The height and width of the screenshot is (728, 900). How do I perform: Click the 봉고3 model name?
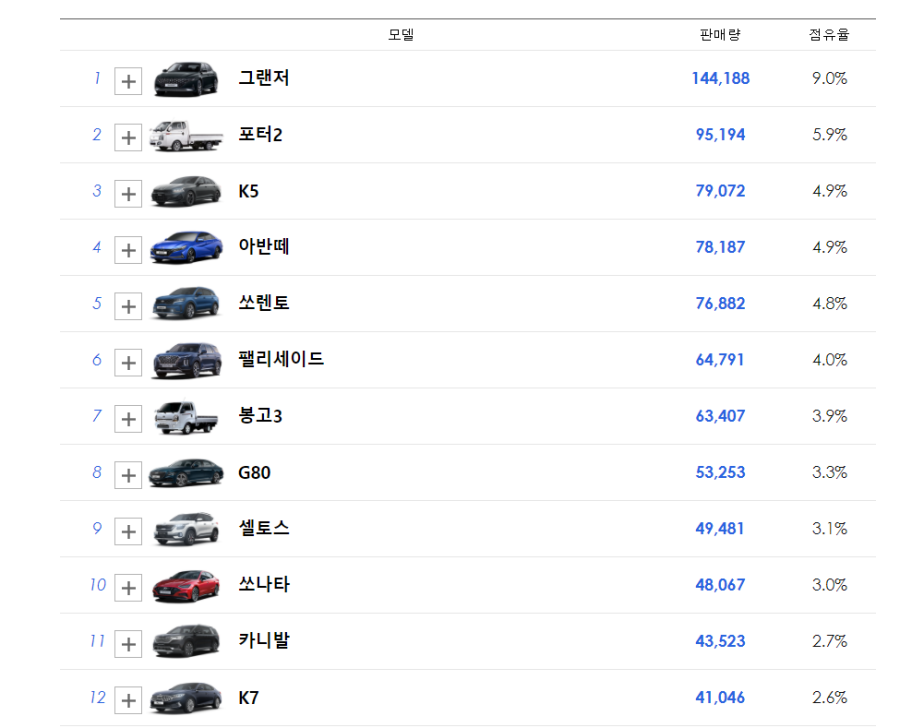click(260, 415)
